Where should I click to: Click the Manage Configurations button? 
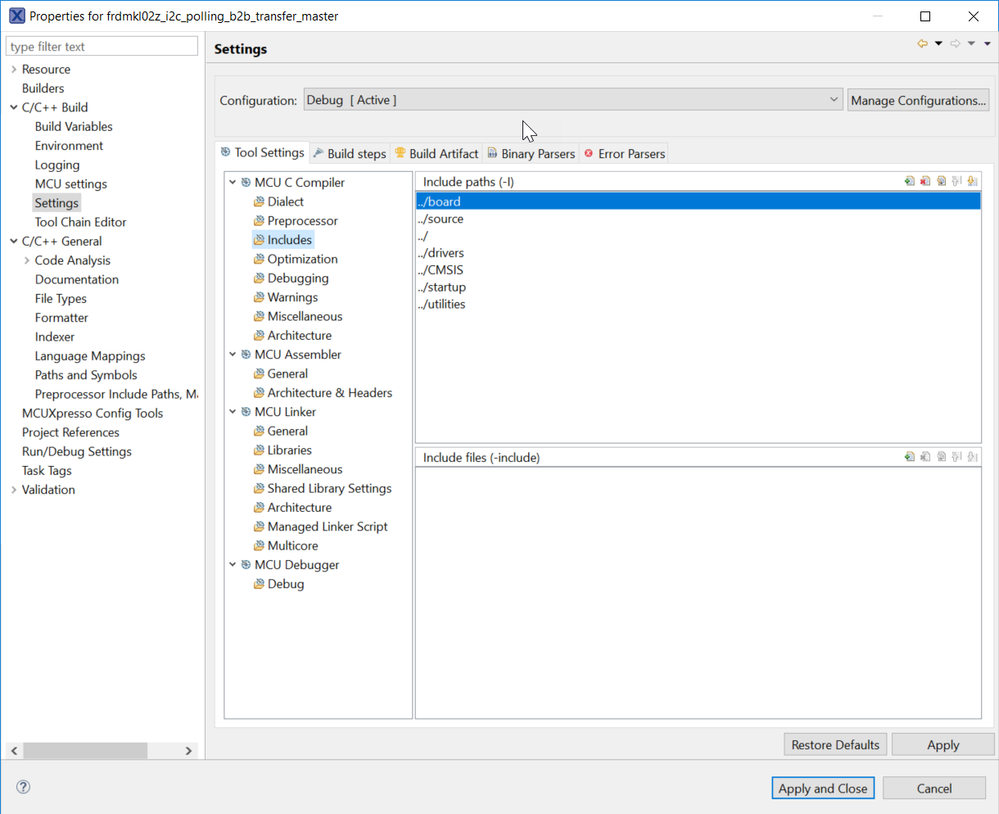click(x=918, y=100)
